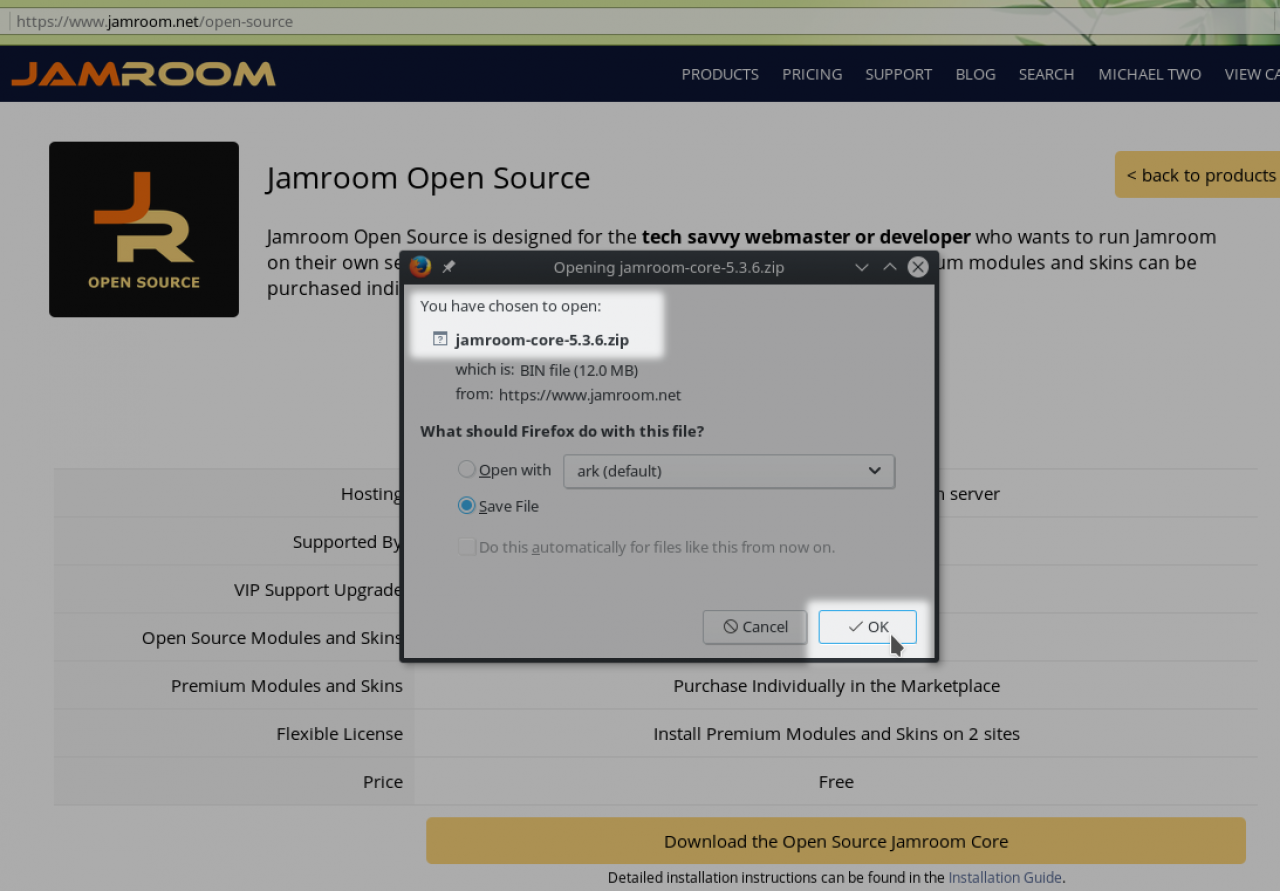Select the Save File radio option
Image resolution: width=1280 pixels, height=891 pixels.
point(466,506)
